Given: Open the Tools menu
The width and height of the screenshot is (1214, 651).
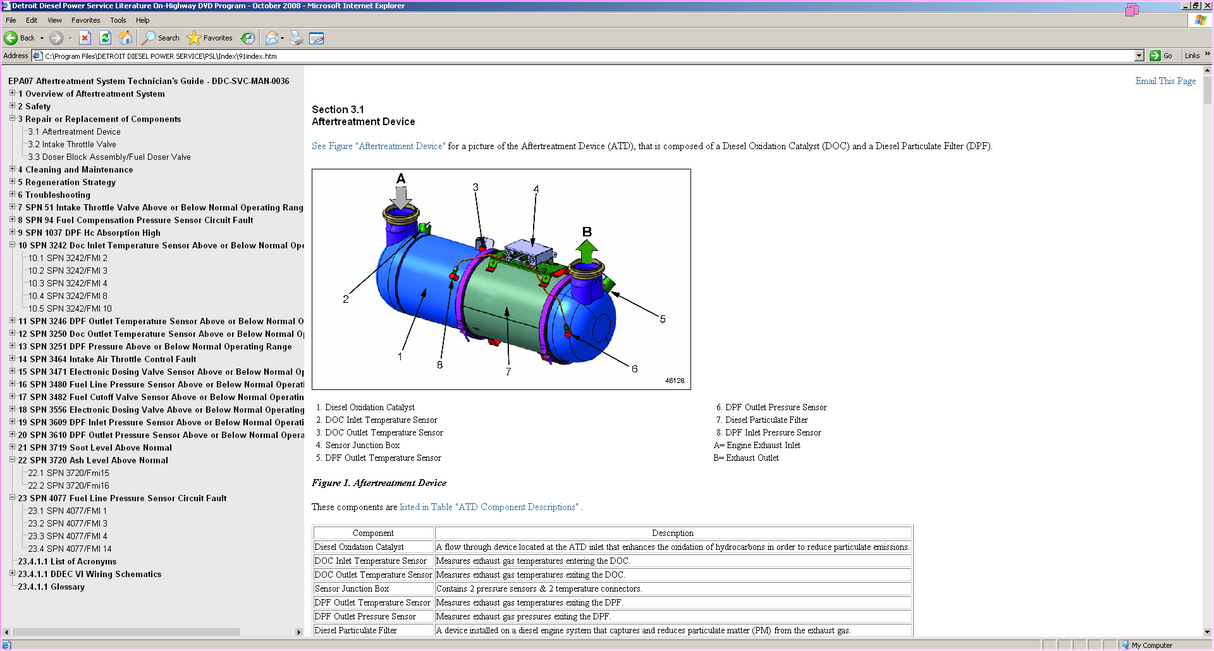Looking at the screenshot, I should [x=118, y=19].
